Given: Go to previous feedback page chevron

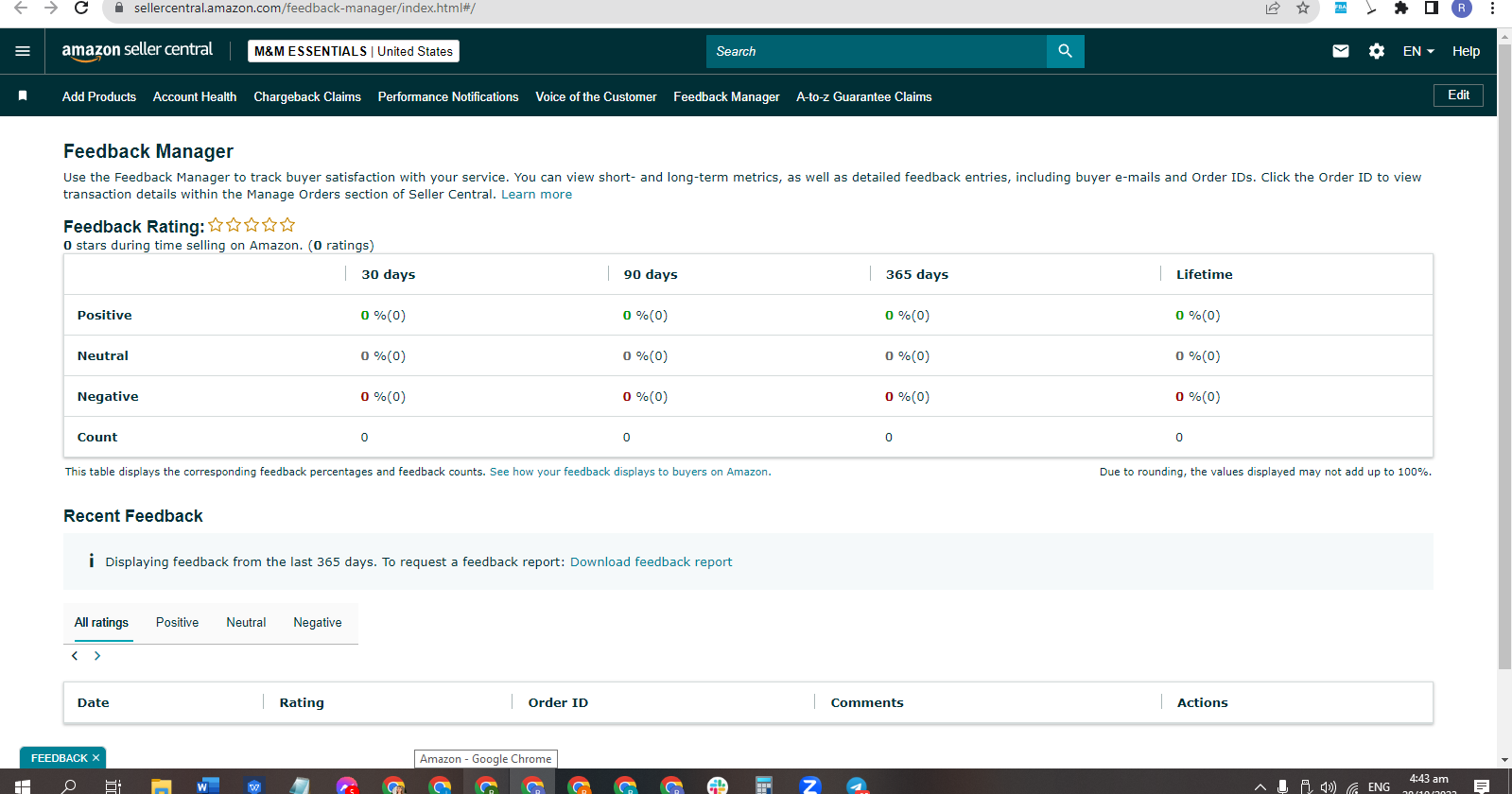Looking at the screenshot, I should [x=75, y=656].
